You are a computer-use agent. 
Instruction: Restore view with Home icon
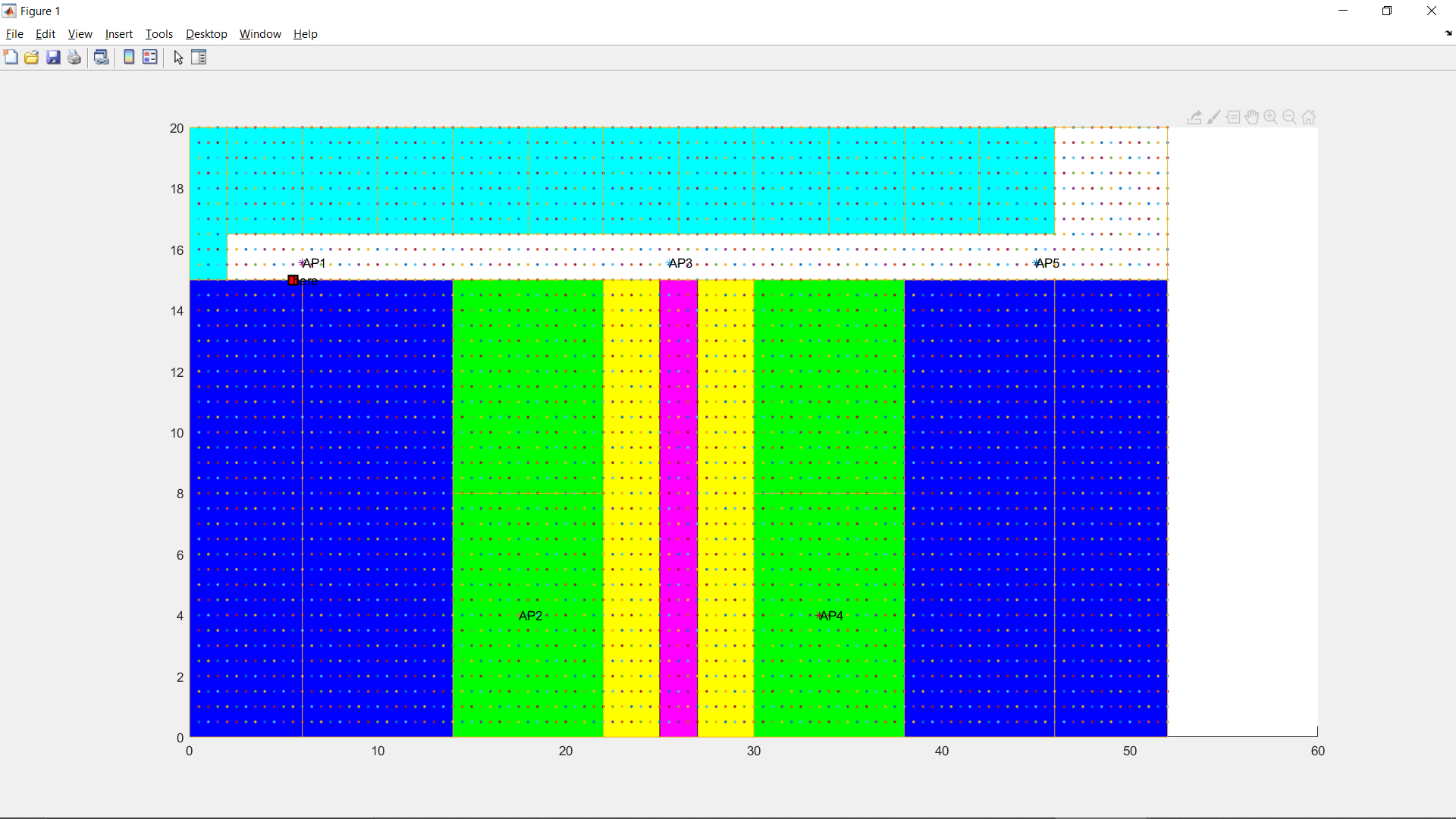(x=1309, y=118)
